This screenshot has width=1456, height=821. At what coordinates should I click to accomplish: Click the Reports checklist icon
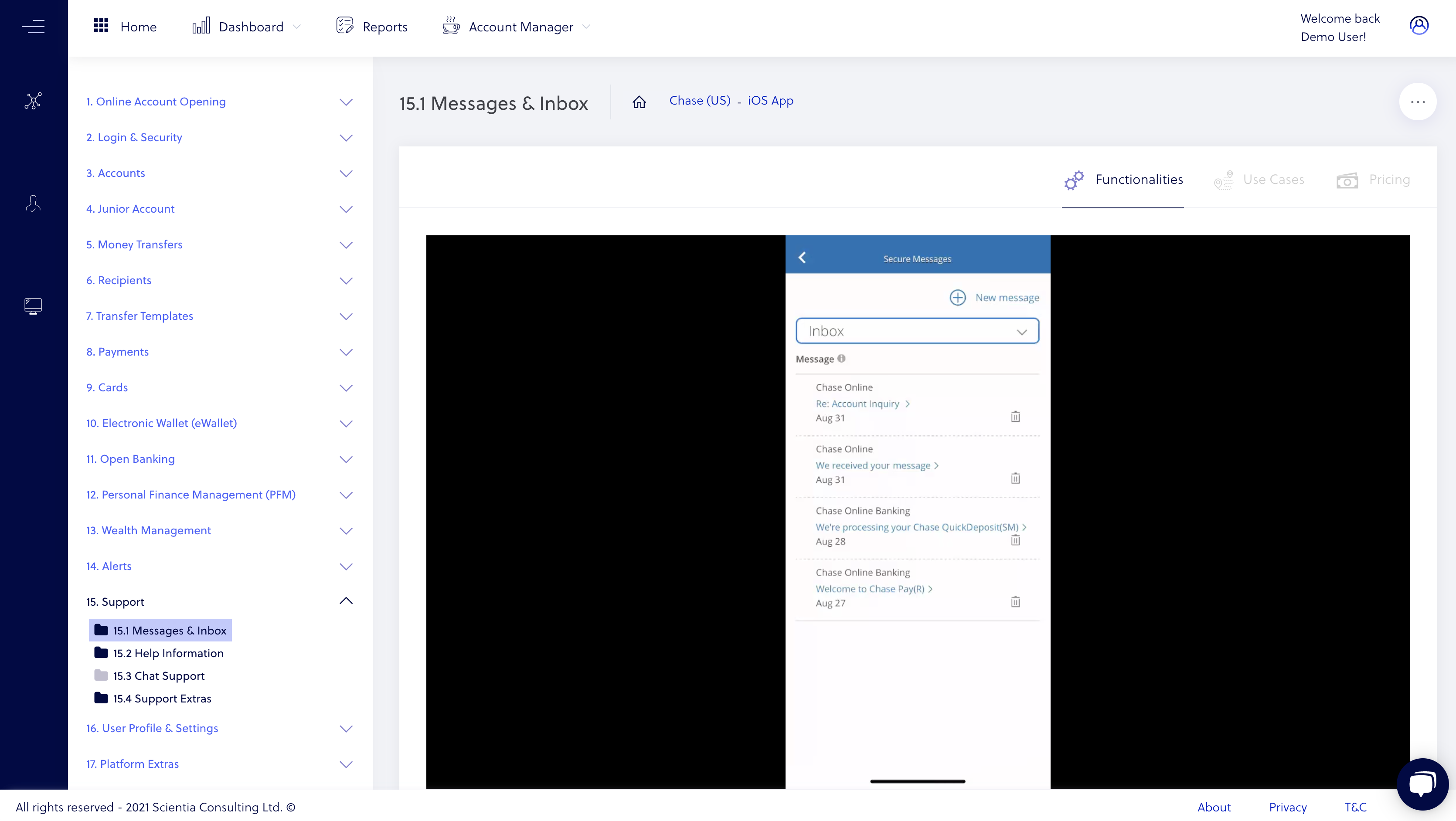click(x=345, y=26)
